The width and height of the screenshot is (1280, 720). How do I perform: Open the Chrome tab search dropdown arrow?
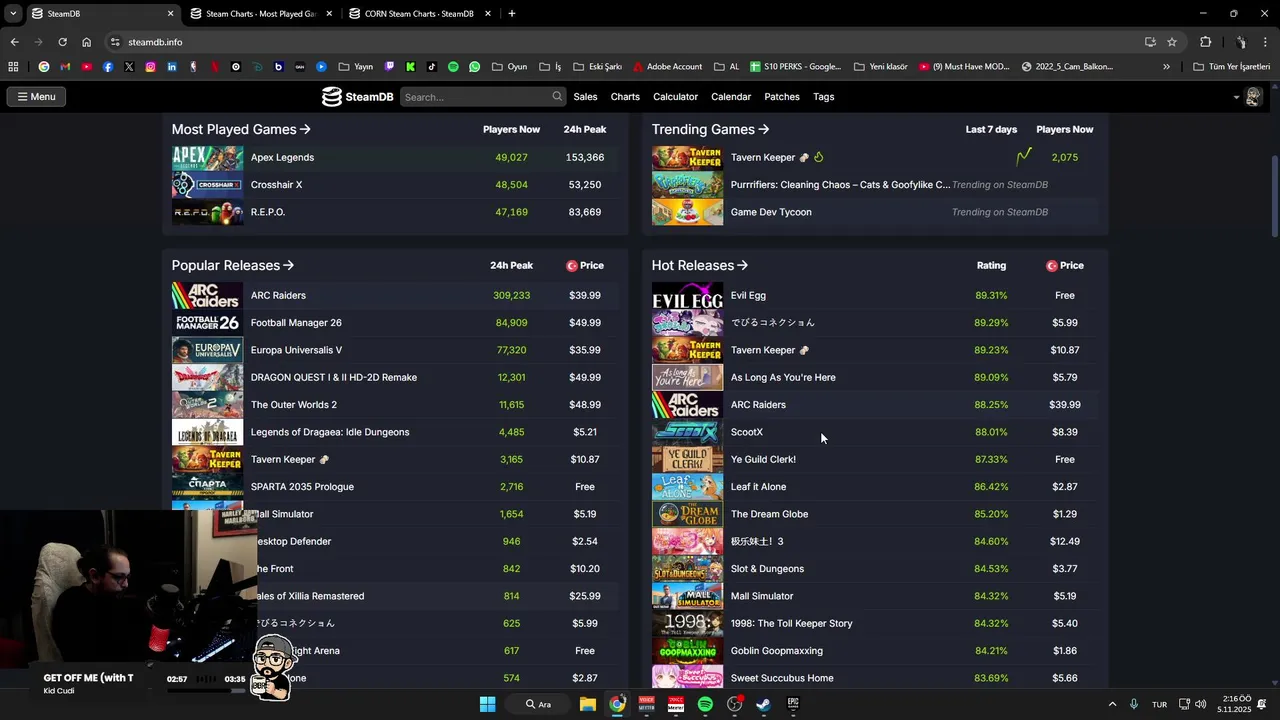click(13, 14)
